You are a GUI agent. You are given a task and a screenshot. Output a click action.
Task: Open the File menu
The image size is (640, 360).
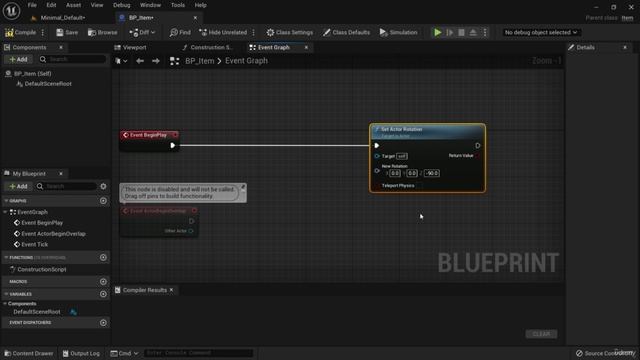(32, 5)
